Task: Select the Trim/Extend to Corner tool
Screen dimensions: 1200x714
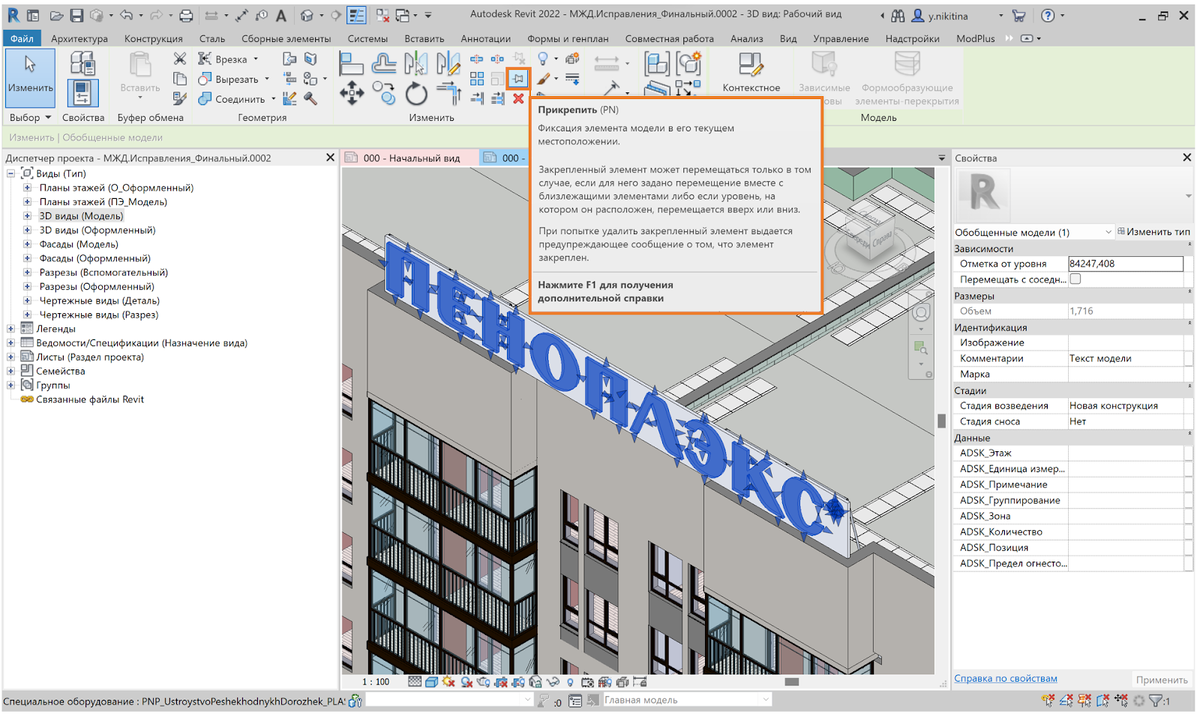Action: (449, 94)
